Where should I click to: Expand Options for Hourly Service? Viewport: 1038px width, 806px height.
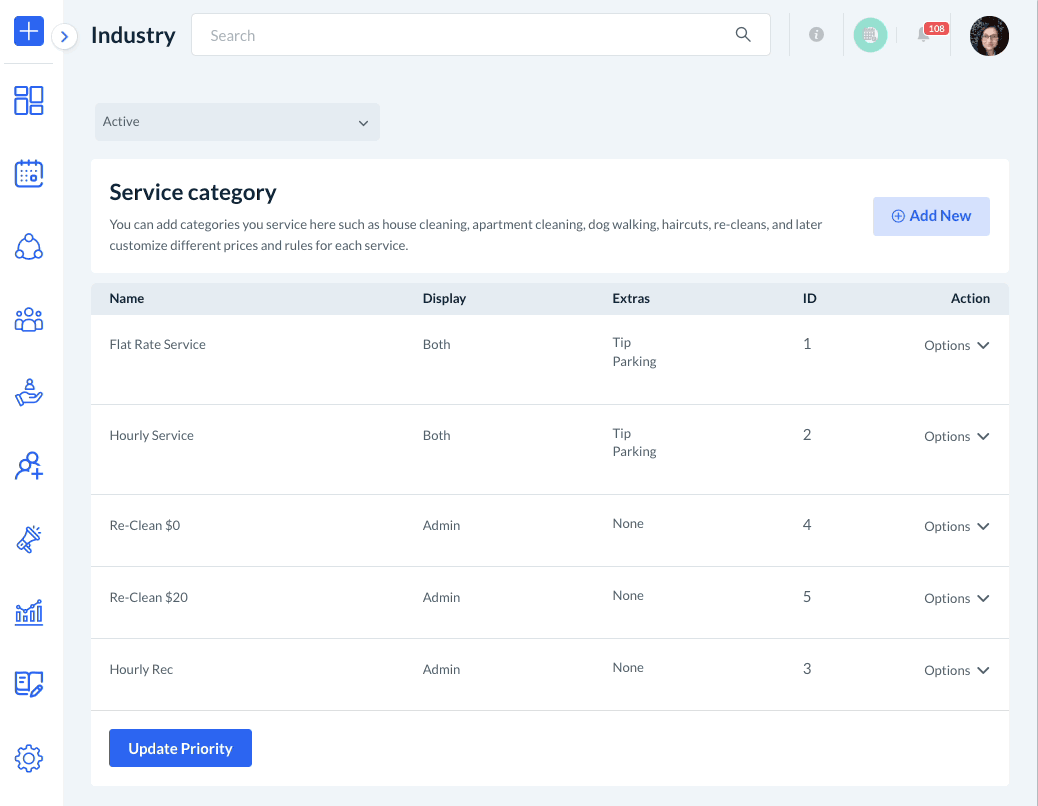click(x=956, y=436)
